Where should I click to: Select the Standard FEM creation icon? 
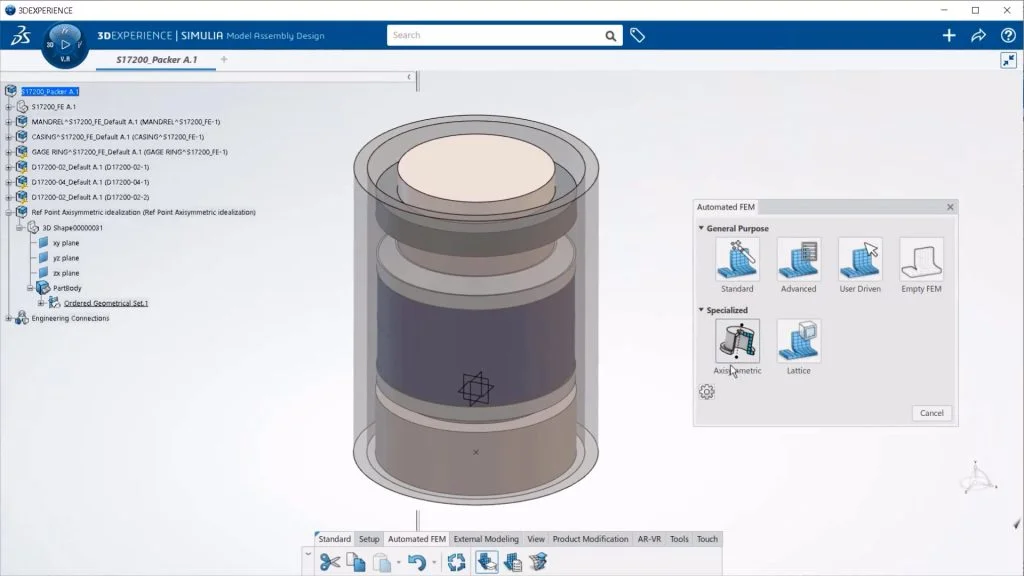coord(736,260)
